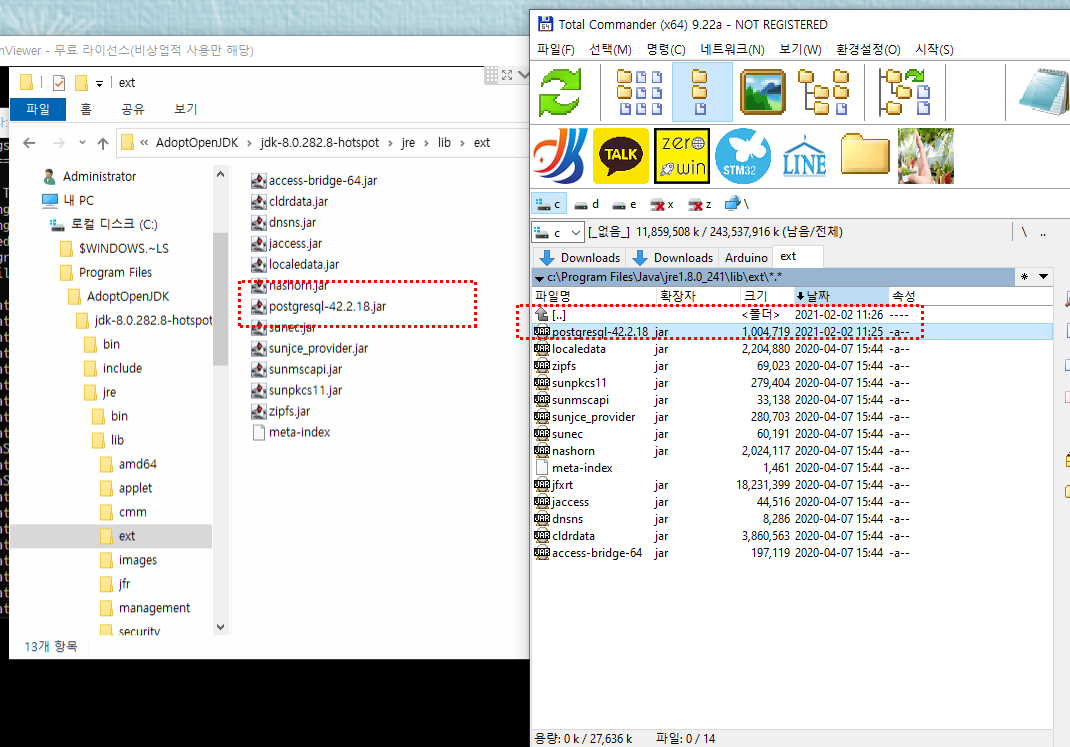Open the recent locations chevron in Explorer
Image resolution: width=1070 pixels, height=747 pixels.
pyautogui.click(x=82, y=143)
